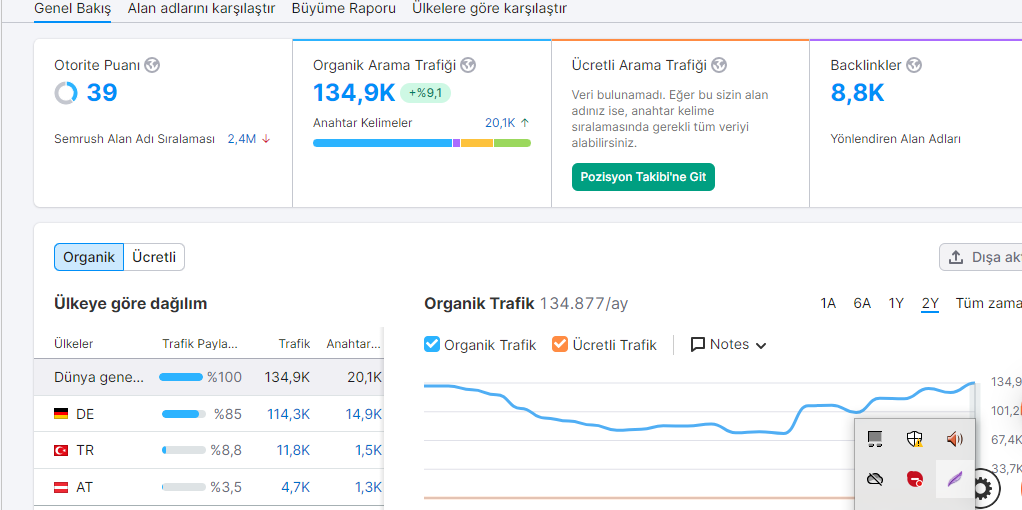Viewport: 1022px width, 510px height.
Task: Go to Ülkelere göre karşılaştır tab
Action: (x=489, y=9)
